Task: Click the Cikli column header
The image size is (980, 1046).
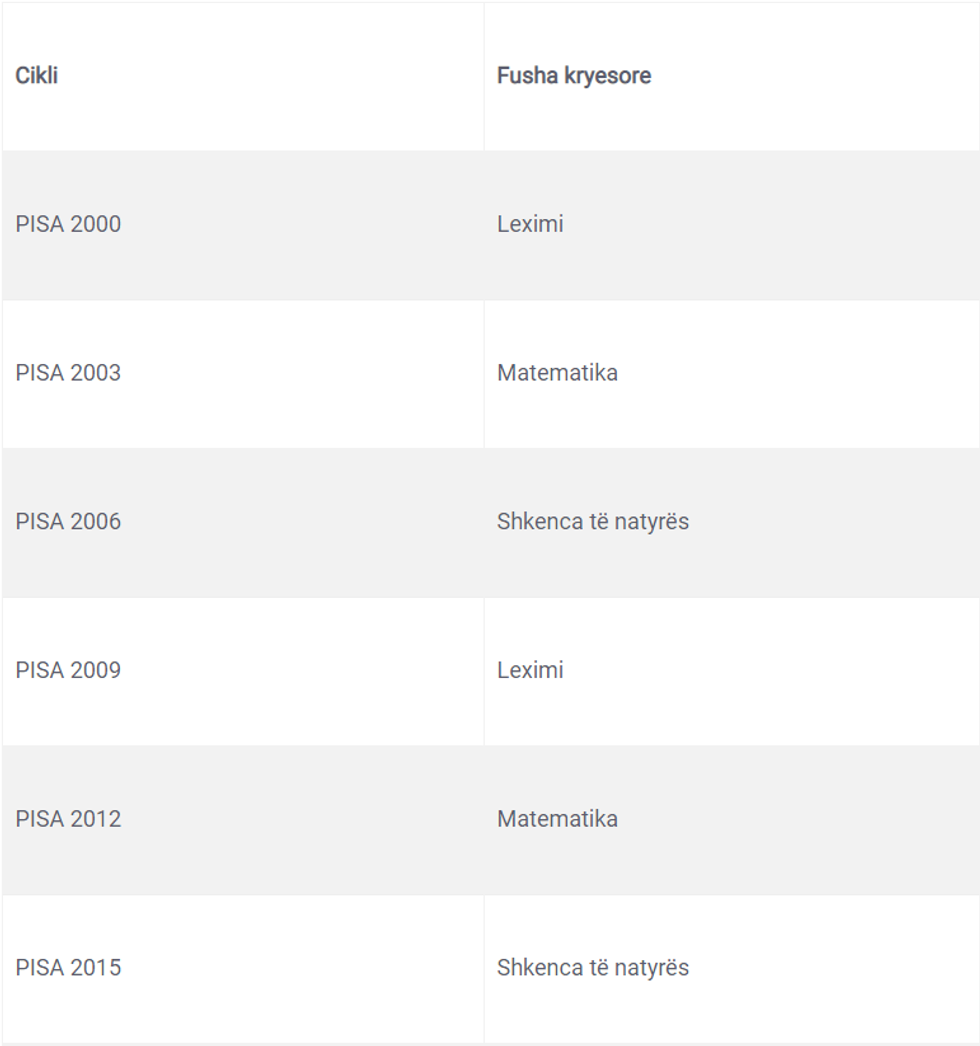Action: click(37, 76)
